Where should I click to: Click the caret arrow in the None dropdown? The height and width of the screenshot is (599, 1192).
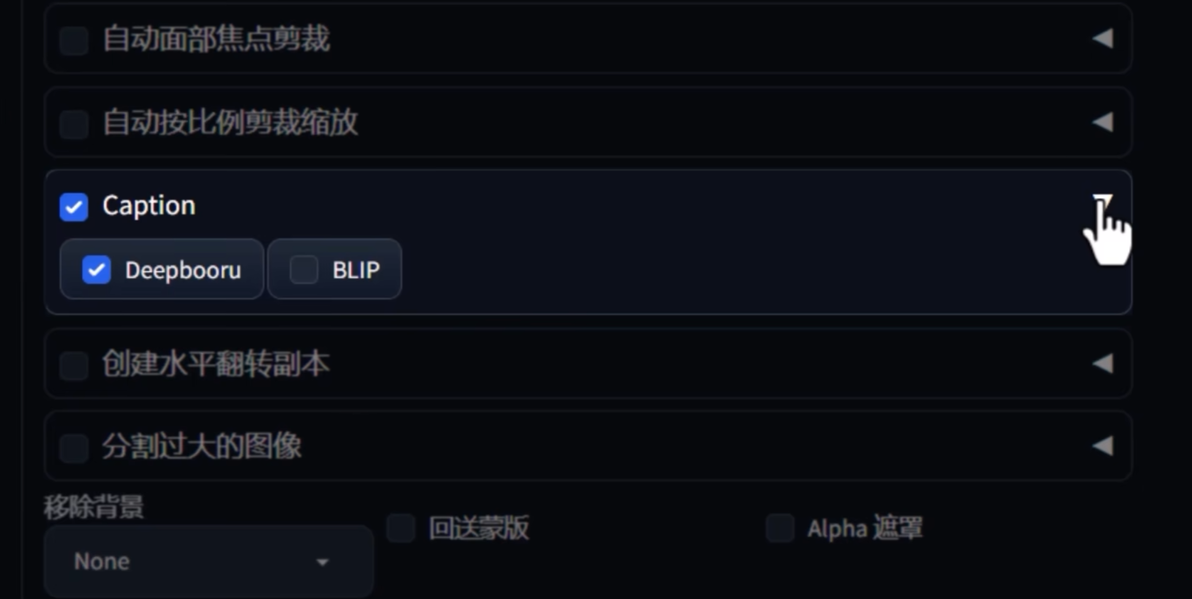click(x=322, y=563)
